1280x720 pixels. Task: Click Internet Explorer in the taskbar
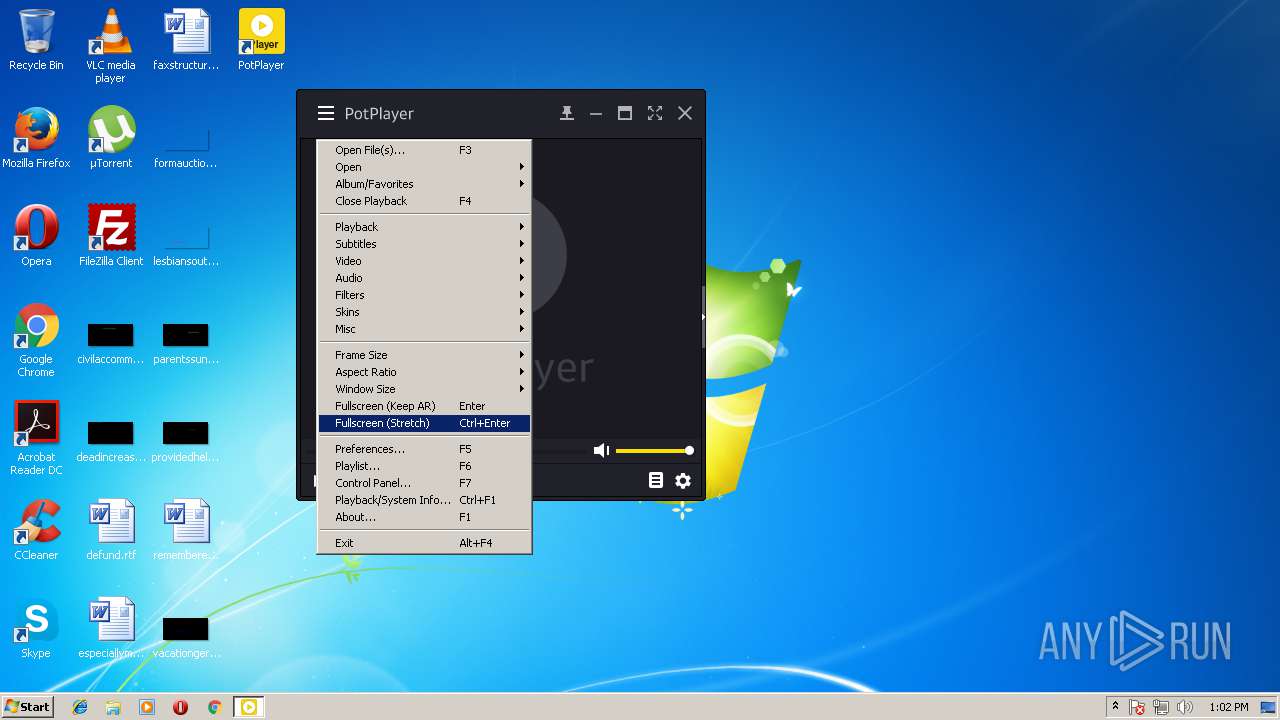point(80,707)
